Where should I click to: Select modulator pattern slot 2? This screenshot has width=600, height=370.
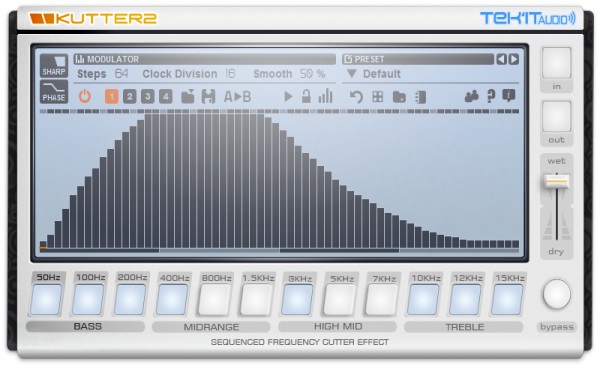tap(130, 96)
